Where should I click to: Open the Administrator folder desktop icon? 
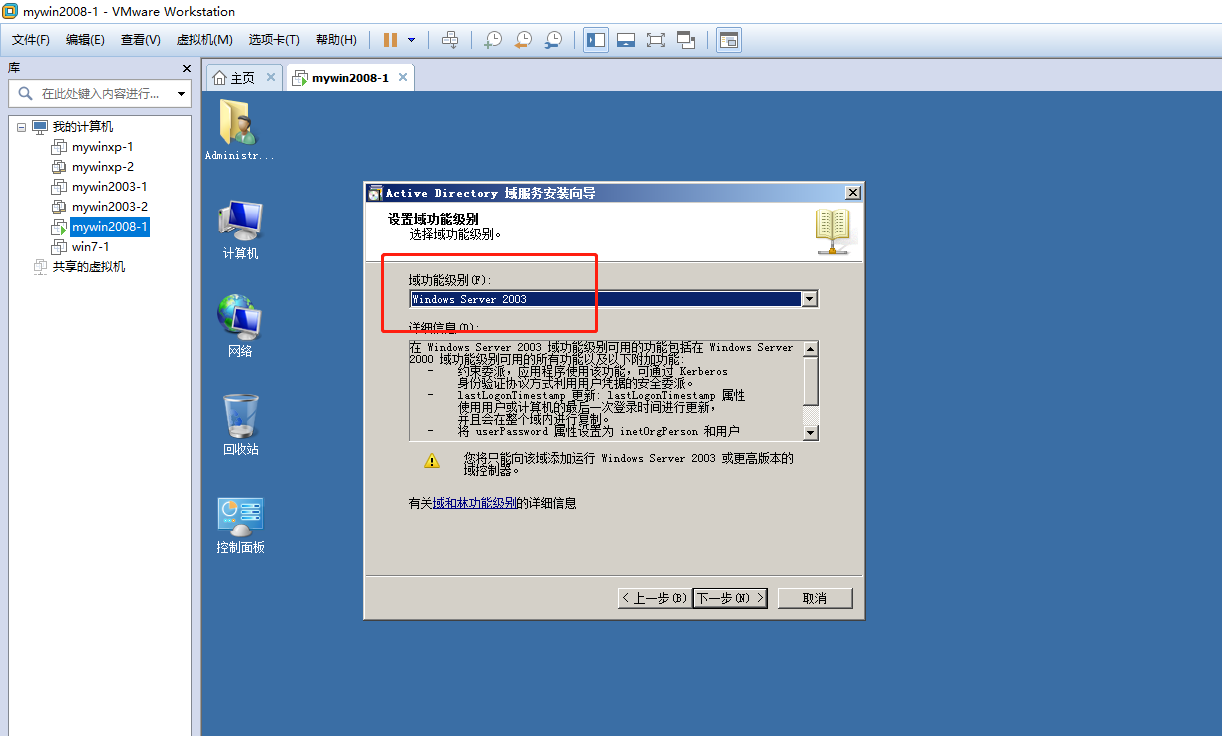point(240,130)
